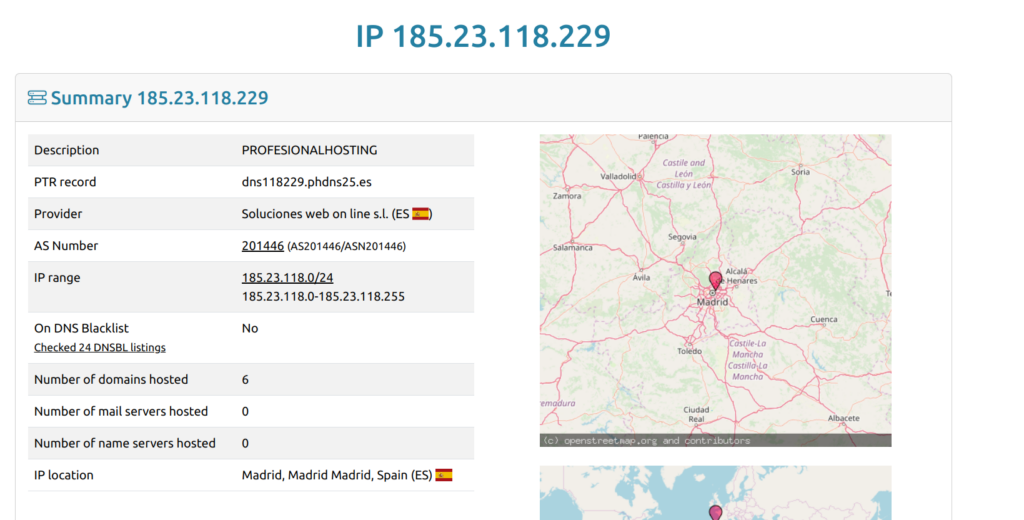The height and width of the screenshot is (520, 1024).
Task: Click the location pin over Madrid
Action: (x=715, y=280)
